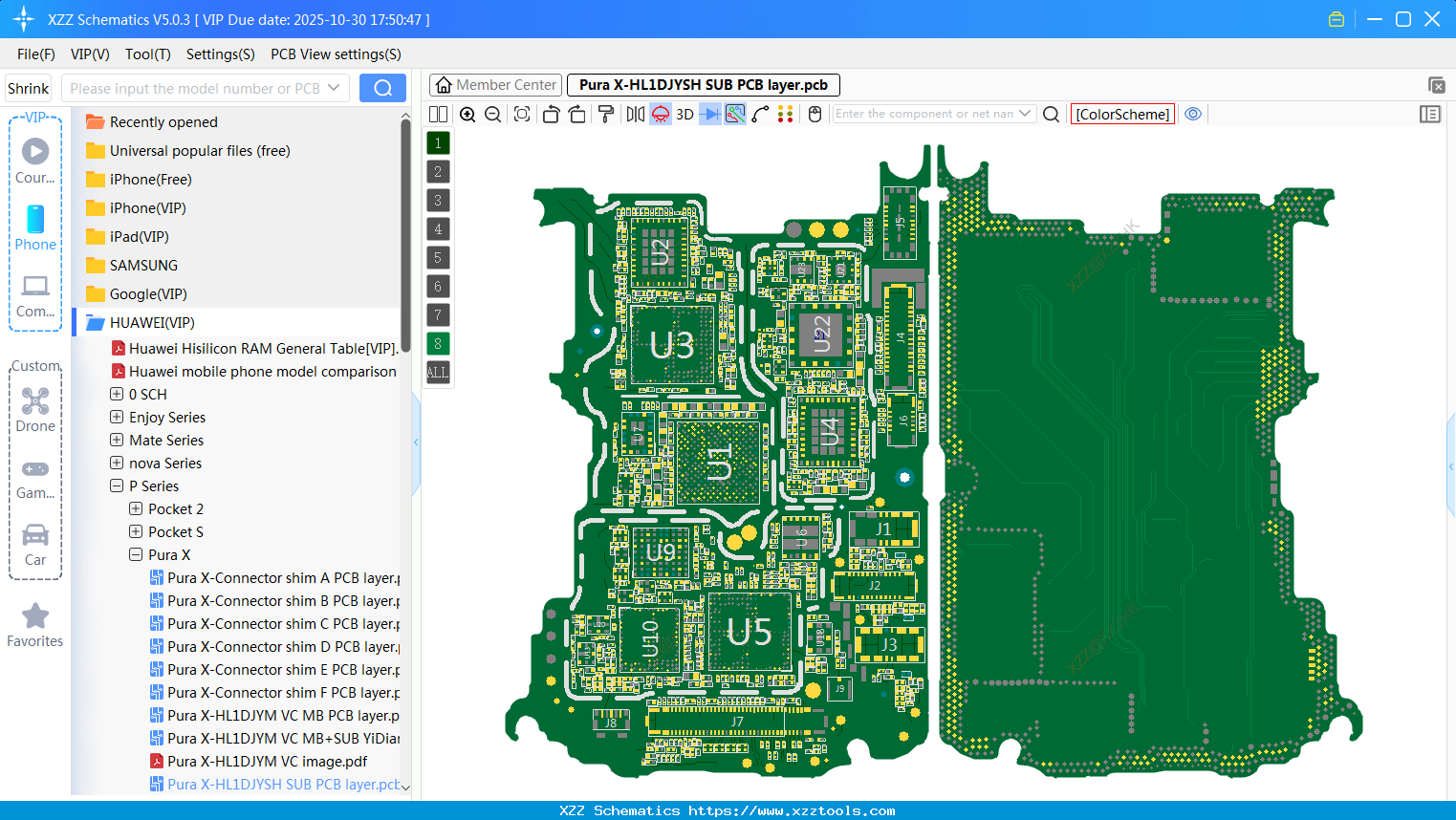Select the trace path tool

pos(761,114)
